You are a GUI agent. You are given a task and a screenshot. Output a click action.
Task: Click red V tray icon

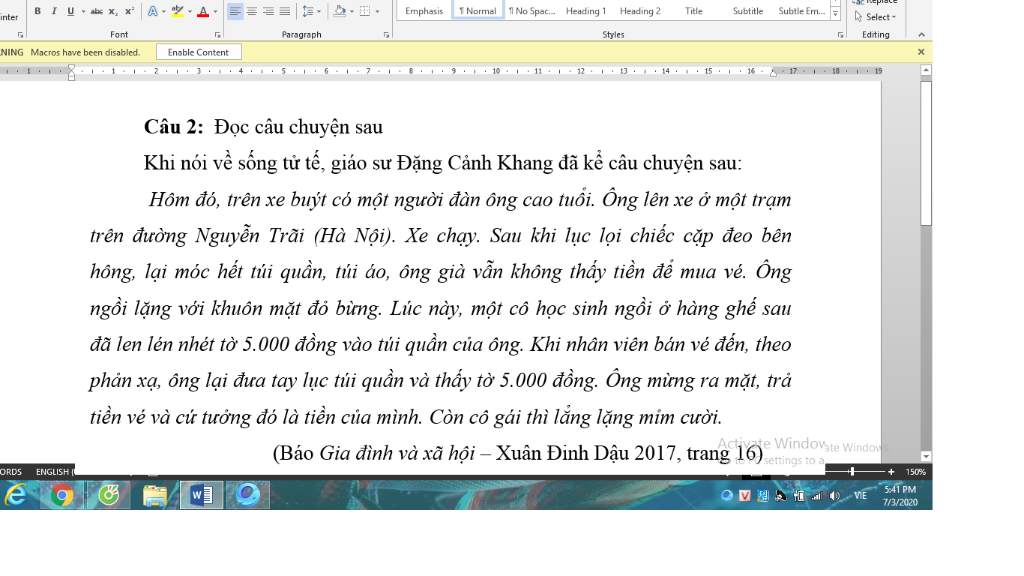(x=744, y=496)
